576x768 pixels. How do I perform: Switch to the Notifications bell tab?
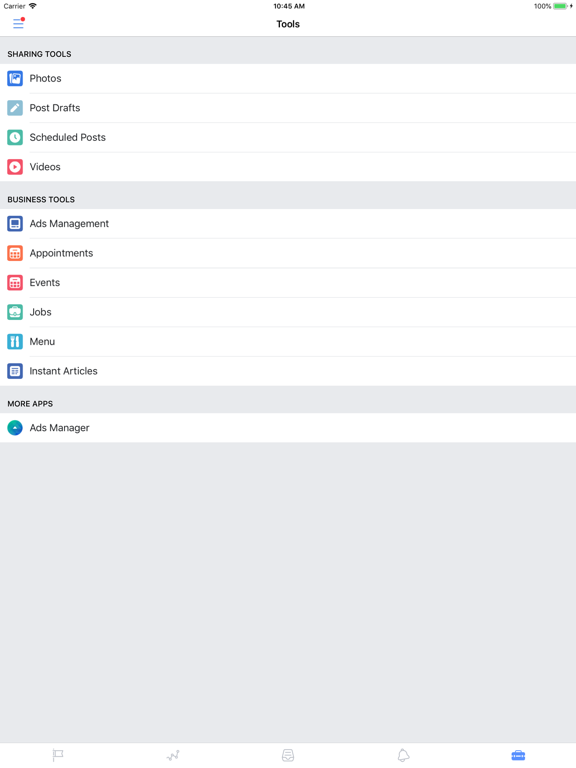403,755
